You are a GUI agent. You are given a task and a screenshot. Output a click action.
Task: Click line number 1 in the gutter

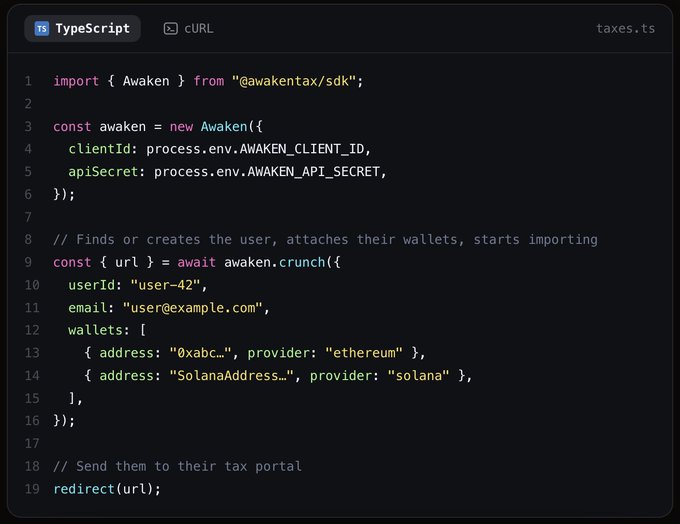pos(28,81)
